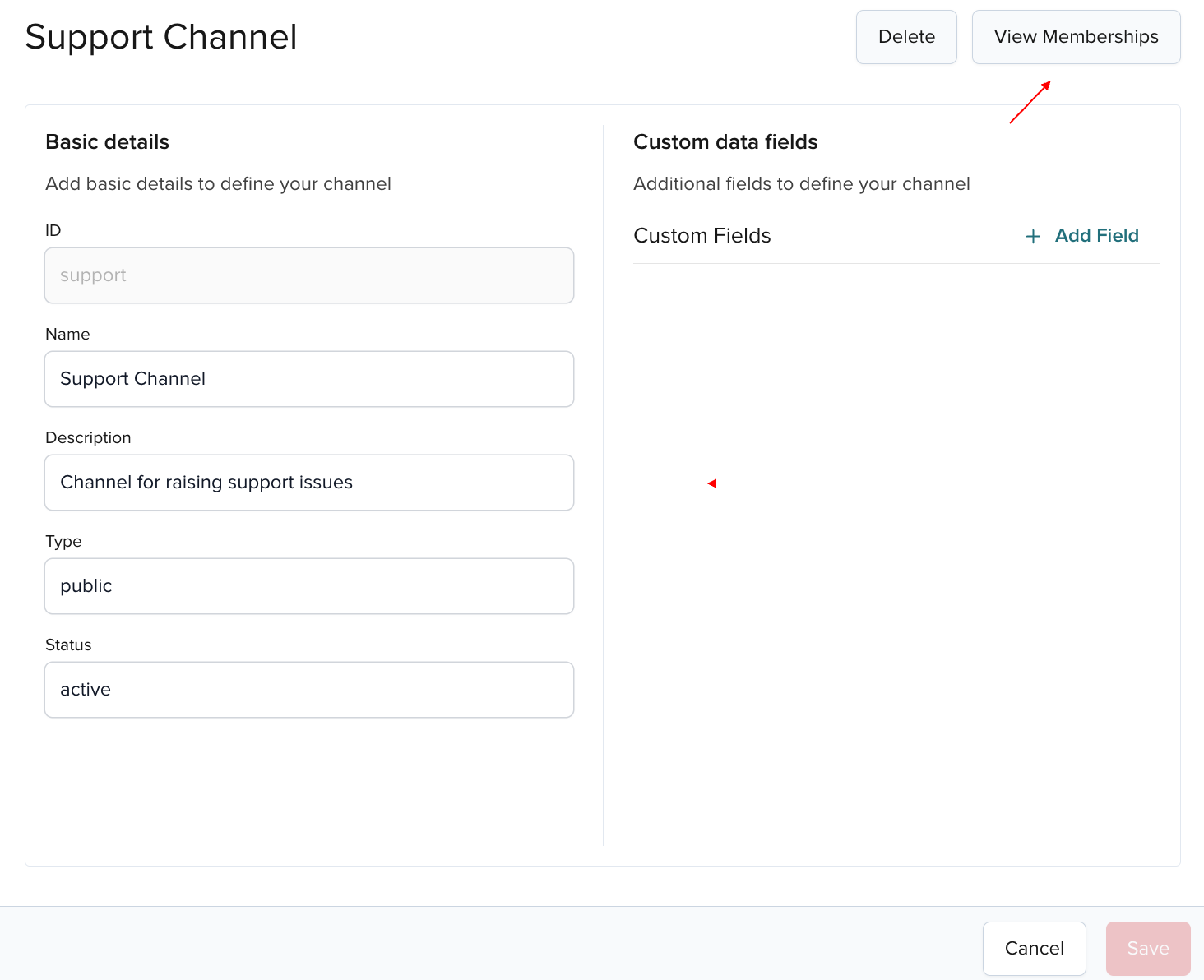
Task: Click the Custom Fields row label
Action: tap(702, 236)
